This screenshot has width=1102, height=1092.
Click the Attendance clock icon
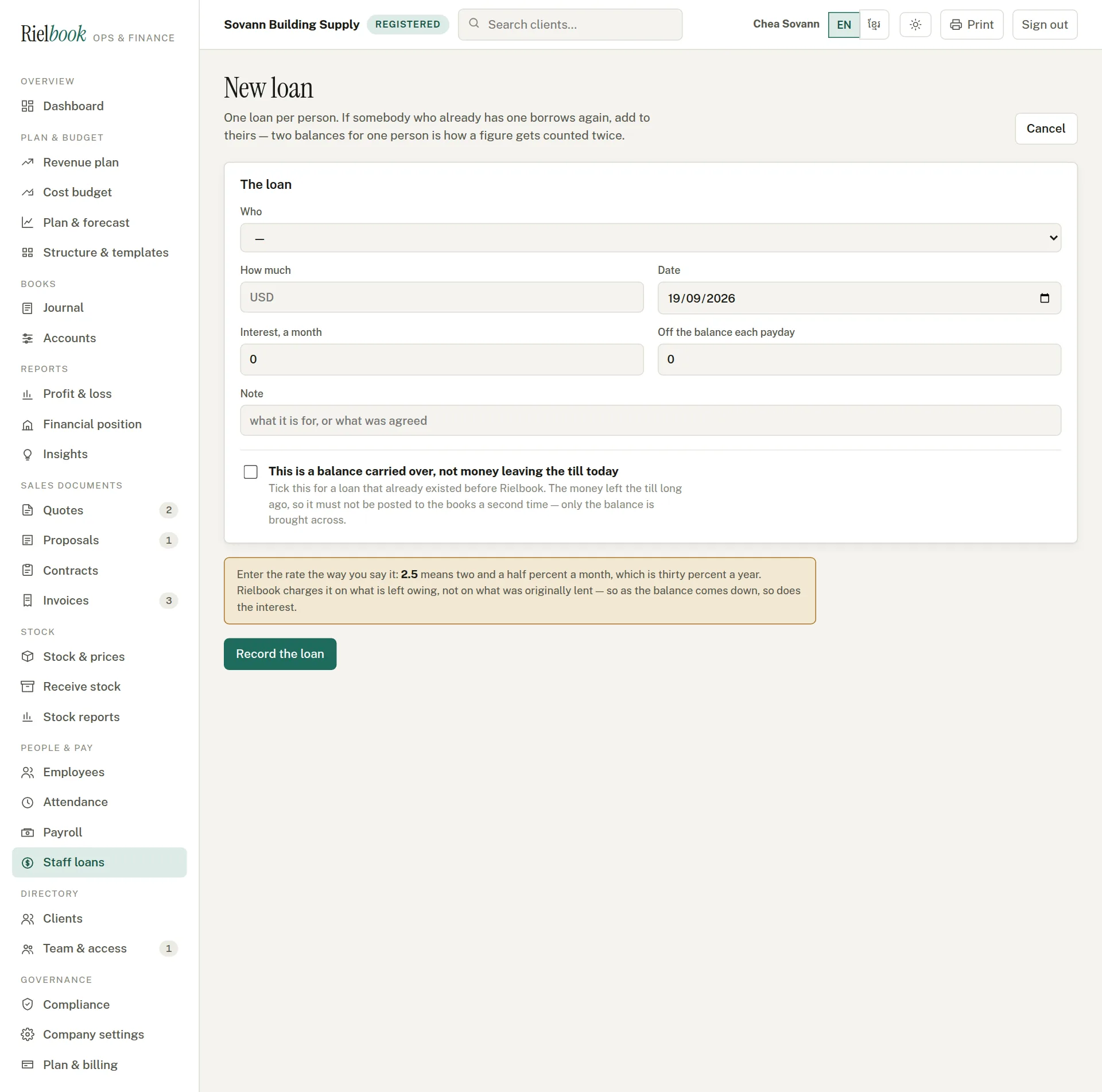28,802
